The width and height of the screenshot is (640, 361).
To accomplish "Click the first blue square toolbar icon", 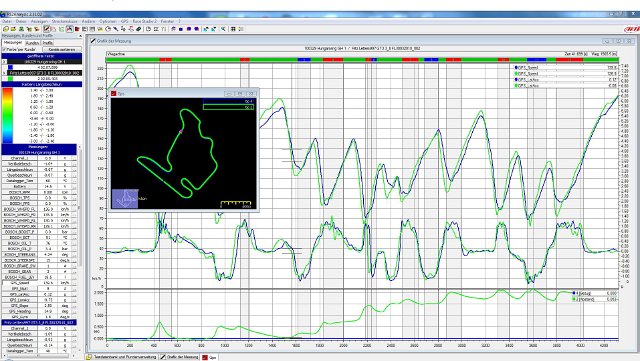I will (181, 29).
